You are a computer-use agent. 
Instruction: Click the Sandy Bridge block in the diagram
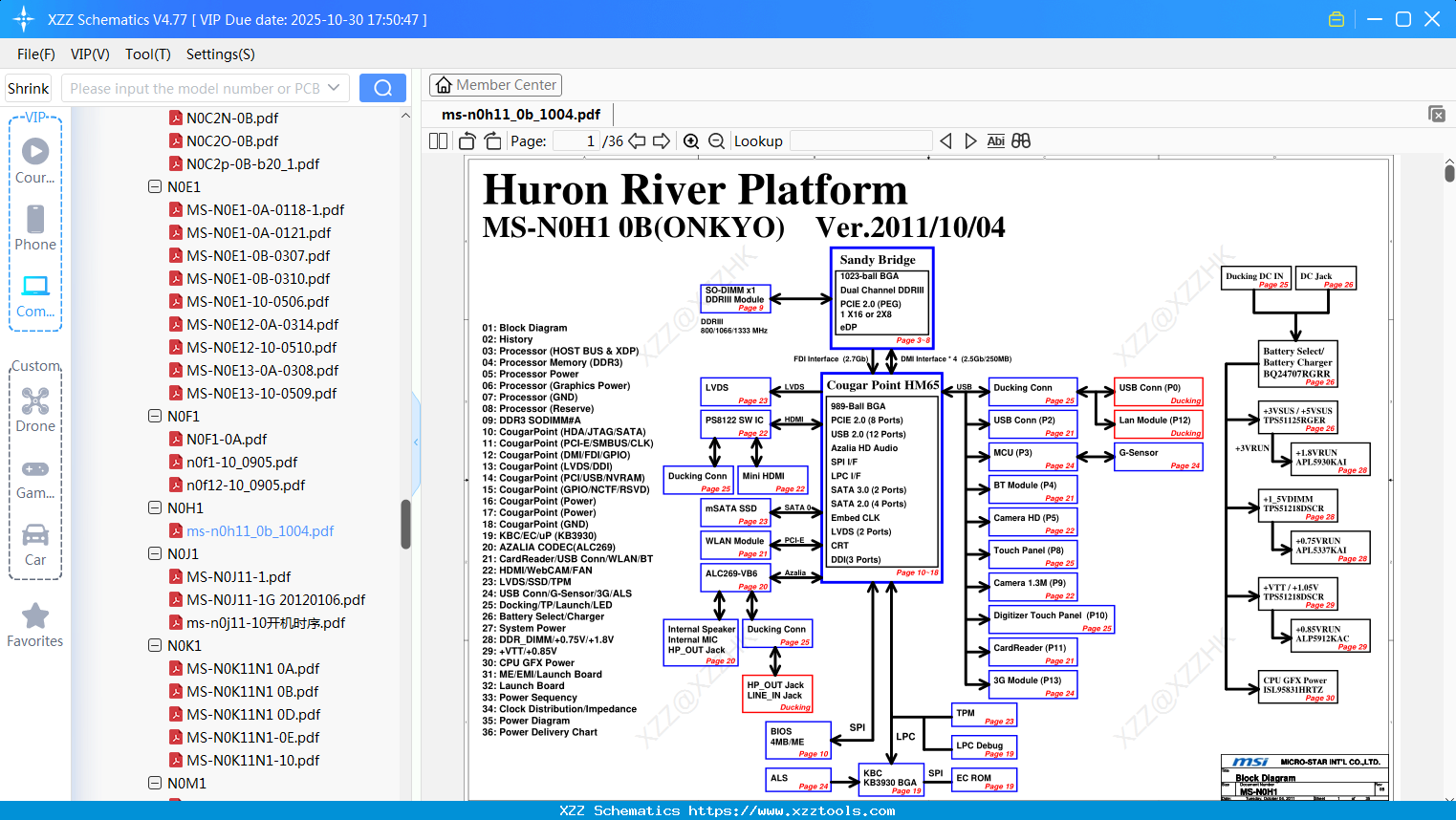pos(881,297)
